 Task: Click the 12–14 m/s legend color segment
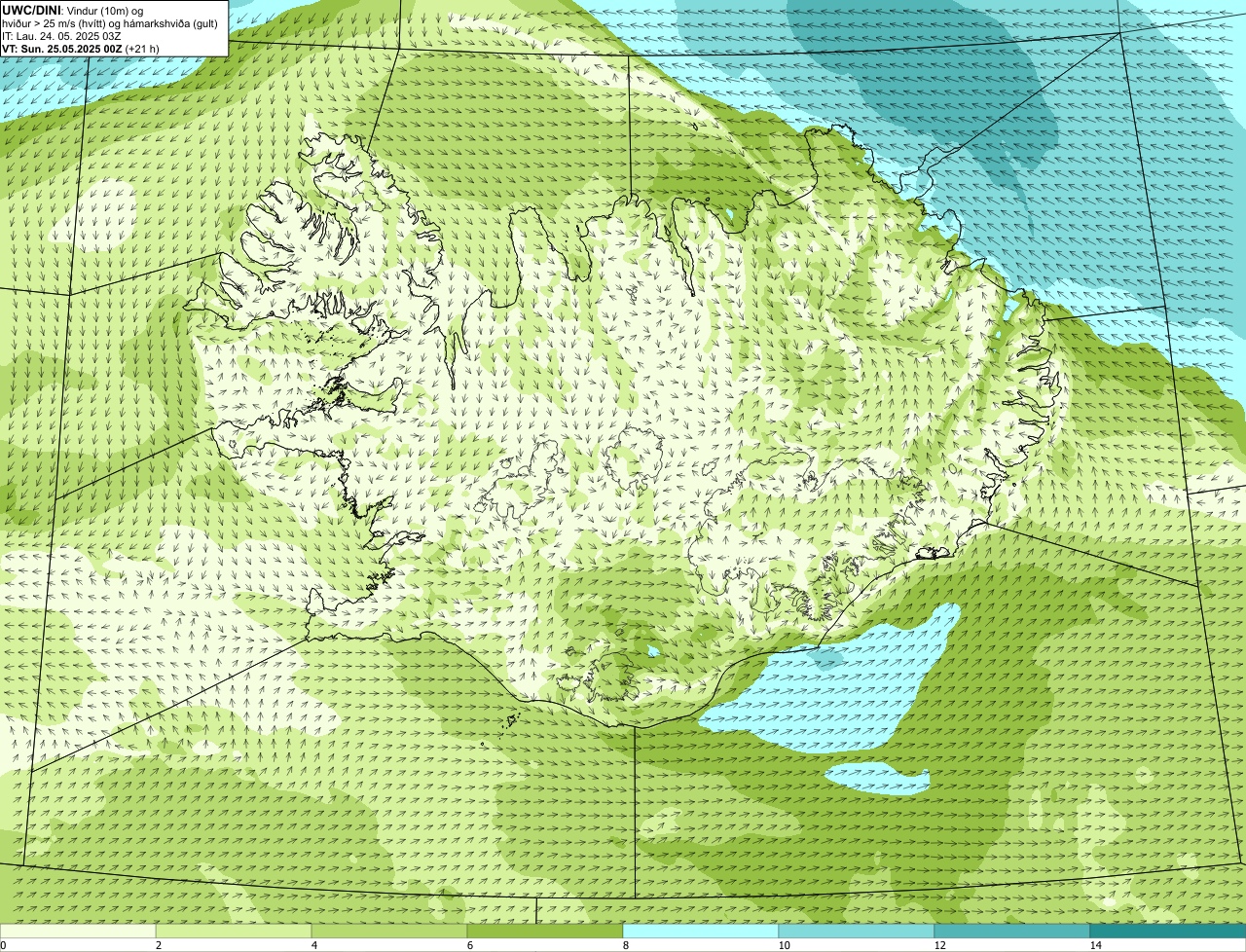pyautogui.click(x=1012, y=931)
